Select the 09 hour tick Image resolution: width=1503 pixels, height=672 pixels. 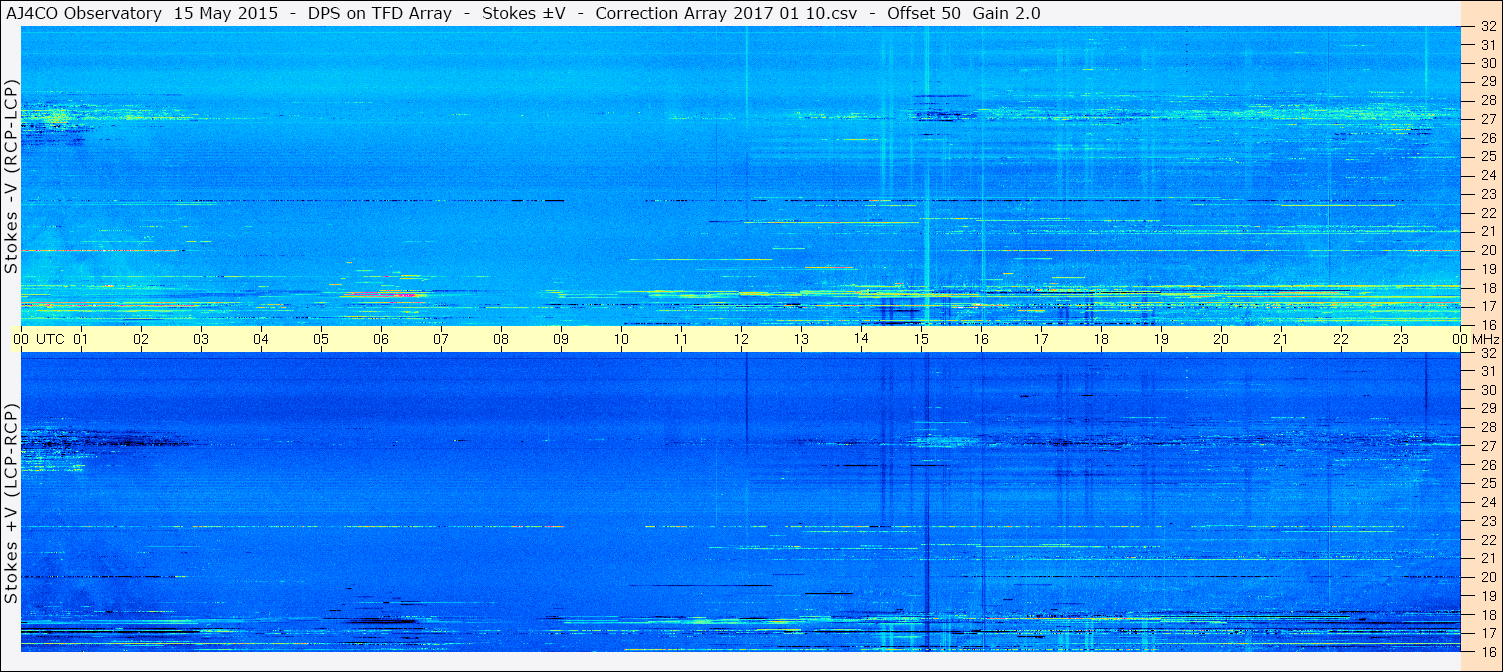pos(561,340)
